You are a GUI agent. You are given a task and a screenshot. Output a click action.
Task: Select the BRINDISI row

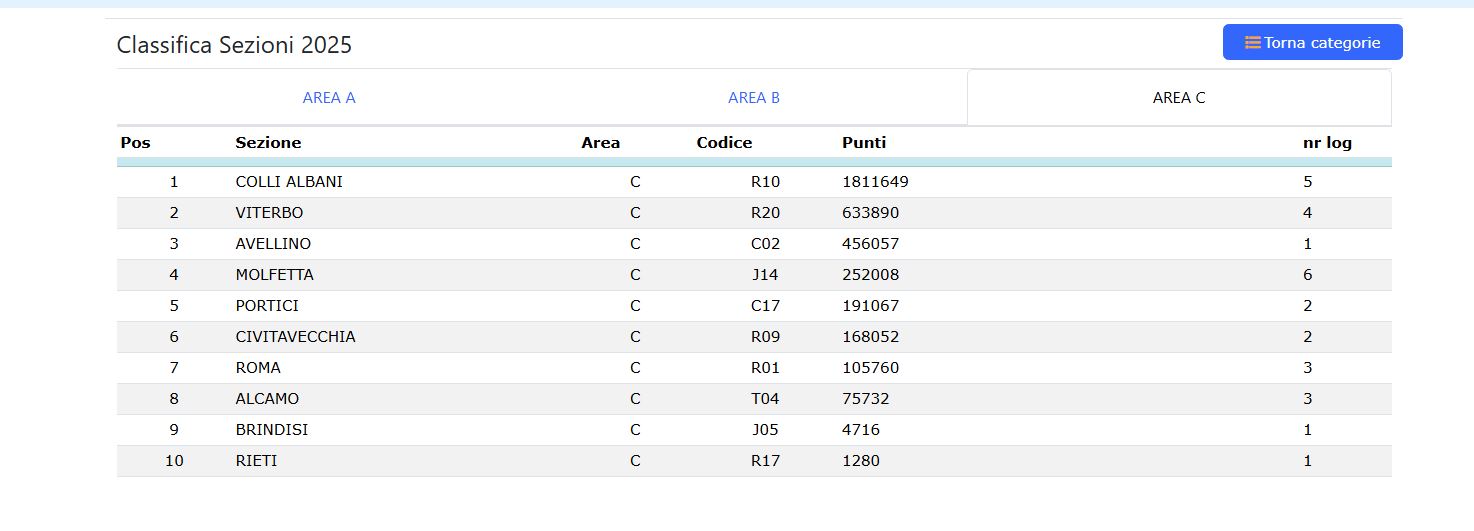(754, 430)
